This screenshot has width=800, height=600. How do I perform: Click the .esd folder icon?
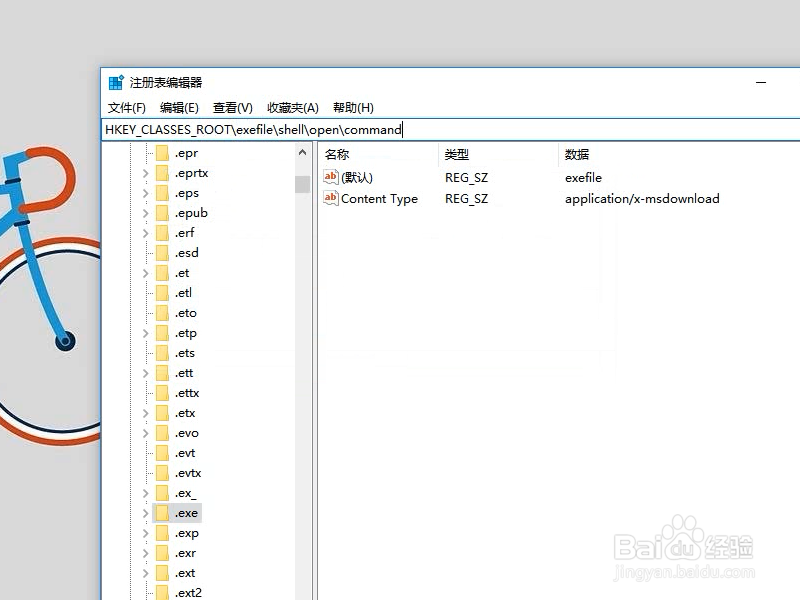click(162, 253)
